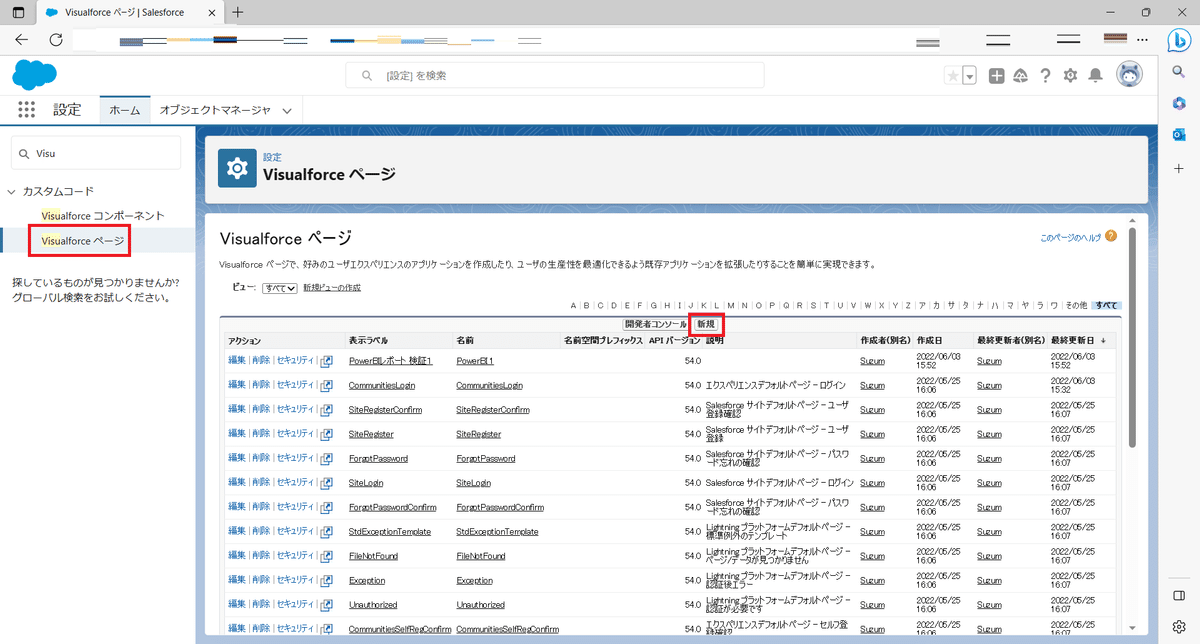Go back with the browser back arrow
This screenshot has width=1200, height=644.
coord(22,40)
